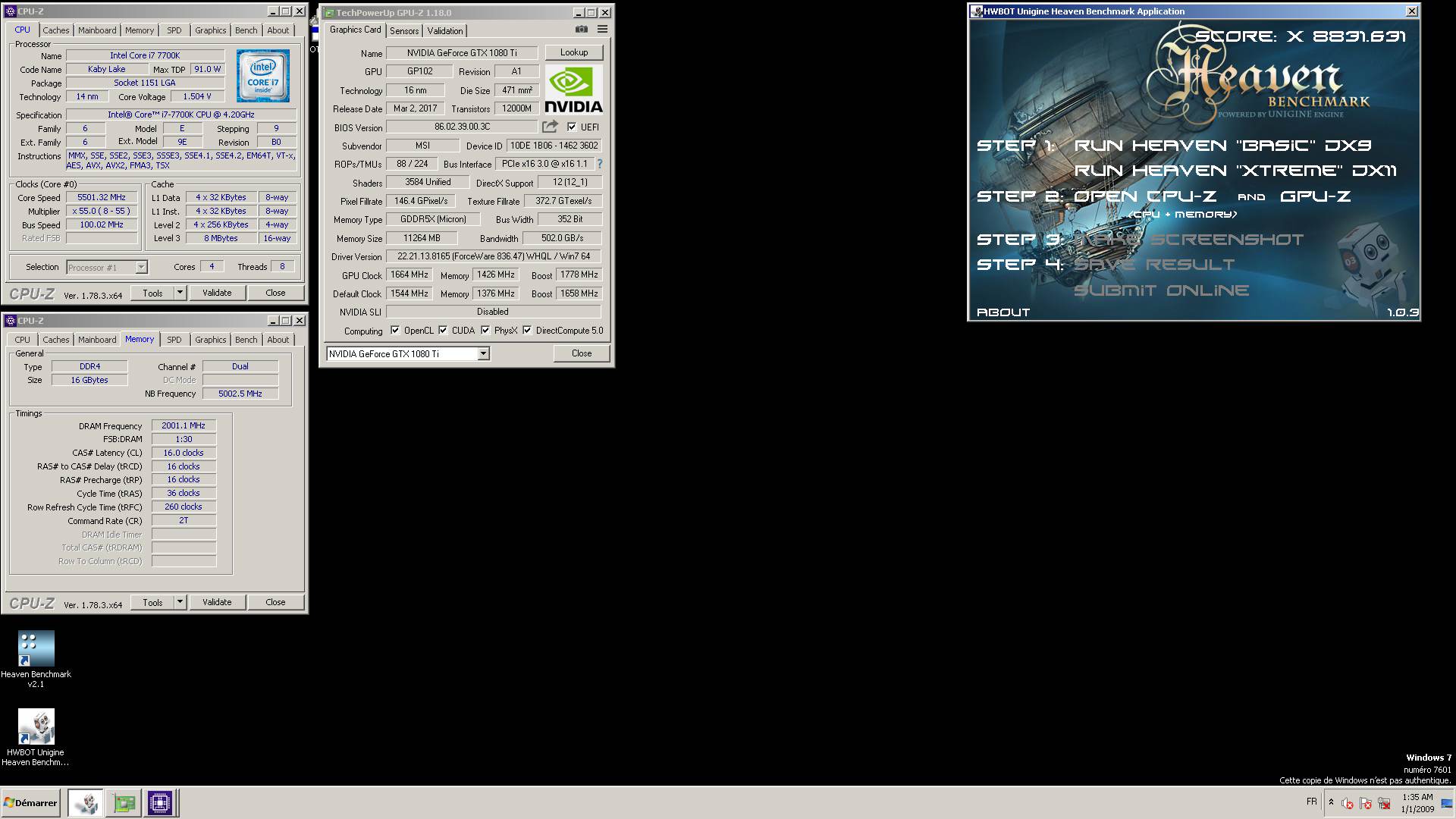
Task: Click Close button in GPU-Z
Action: click(582, 353)
